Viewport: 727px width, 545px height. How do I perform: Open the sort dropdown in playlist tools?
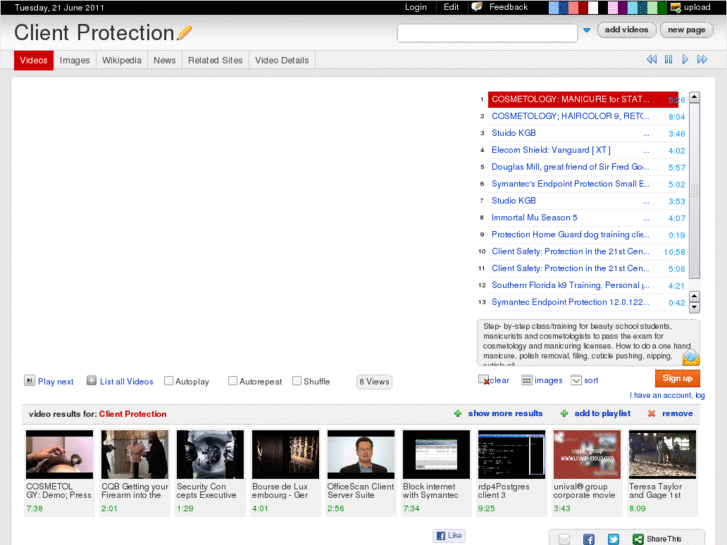tap(576, 380)
